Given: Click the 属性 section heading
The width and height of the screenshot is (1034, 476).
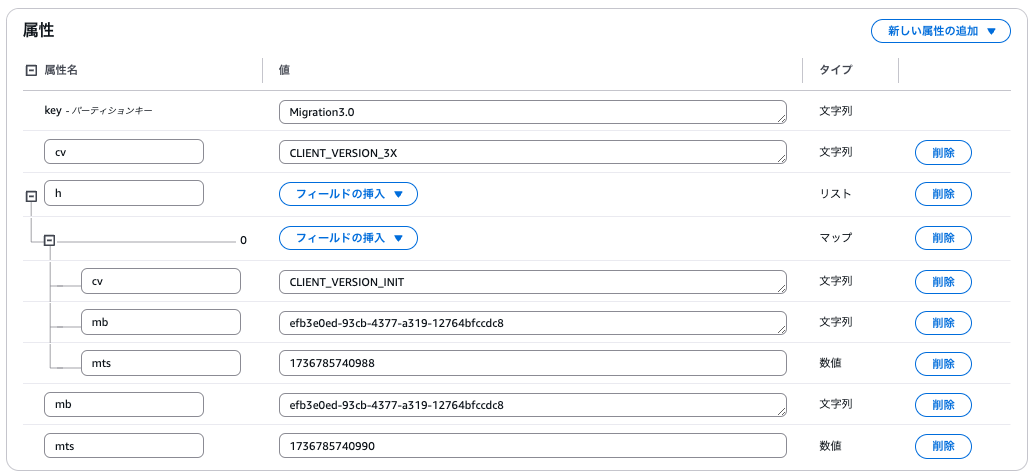Looking at the screenshot, I should [x=38, y=30].
